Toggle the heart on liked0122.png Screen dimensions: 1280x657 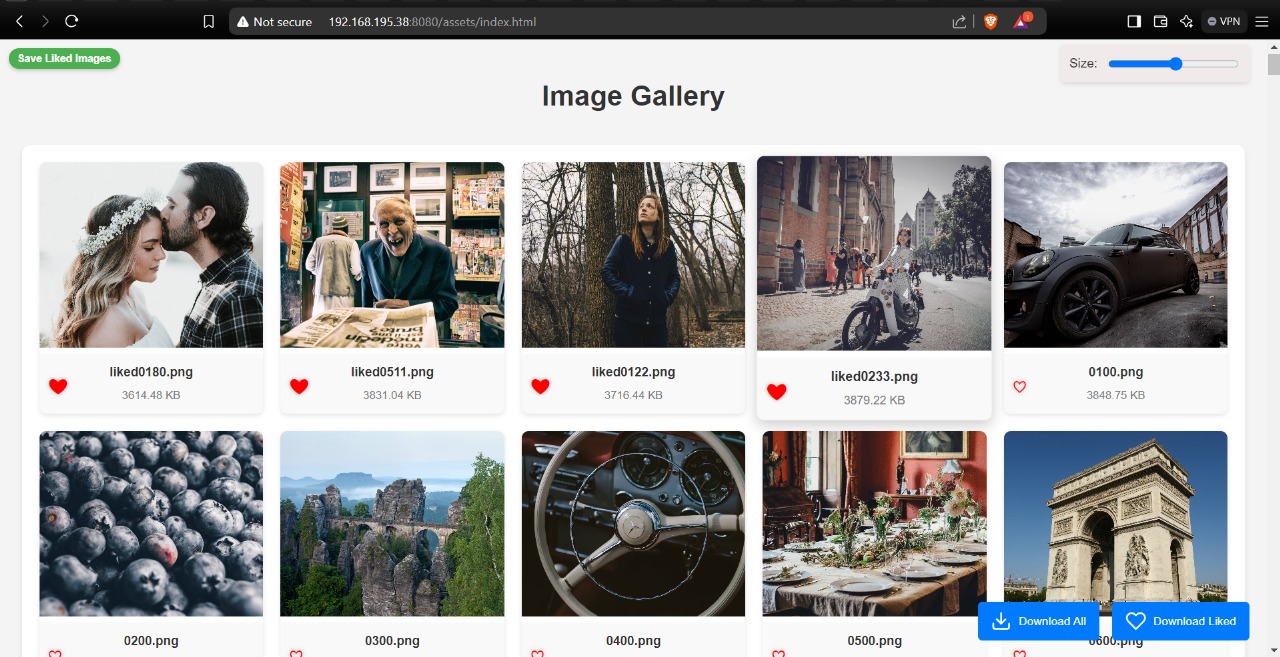tap(540, 386)
